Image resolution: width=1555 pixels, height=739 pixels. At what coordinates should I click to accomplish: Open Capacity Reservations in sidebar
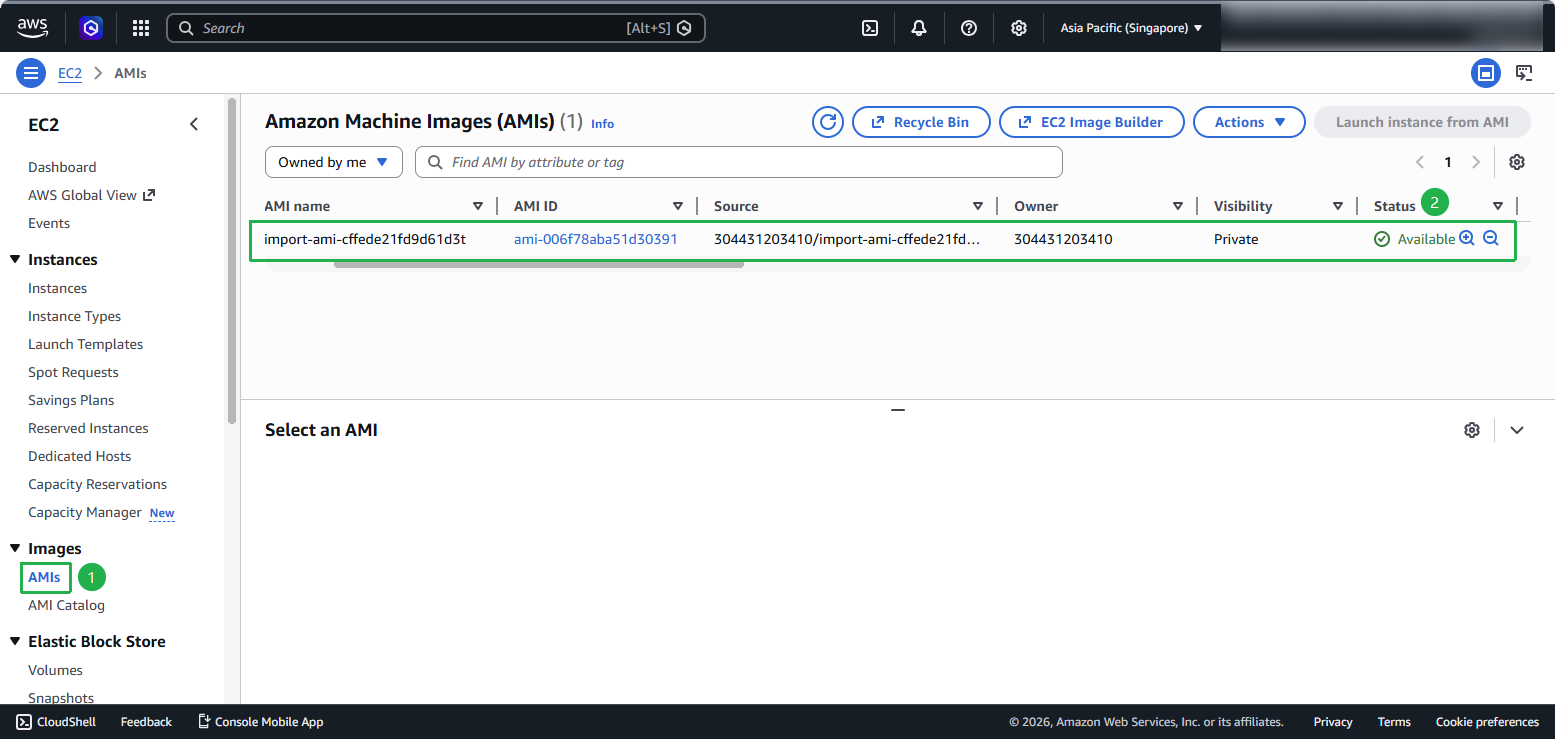[97, 484]
